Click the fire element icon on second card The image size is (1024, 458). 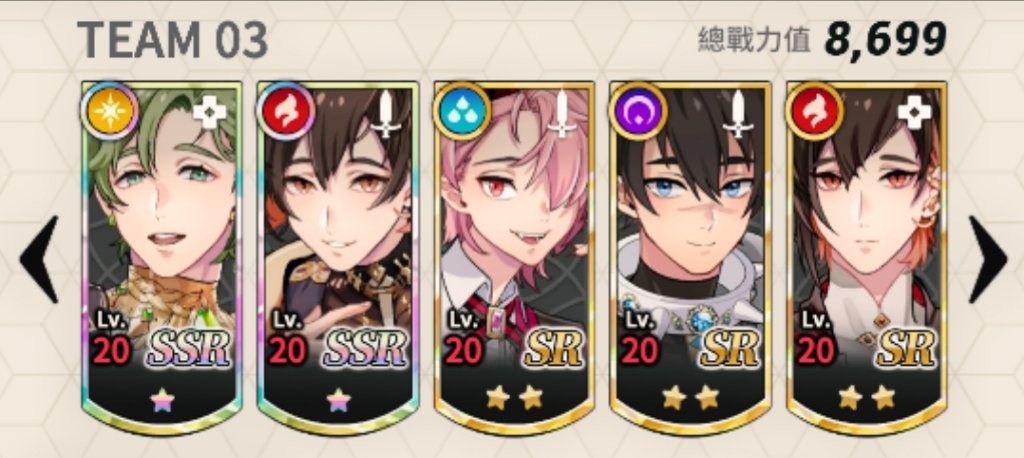pyautogui.click(x=285, y=111)
